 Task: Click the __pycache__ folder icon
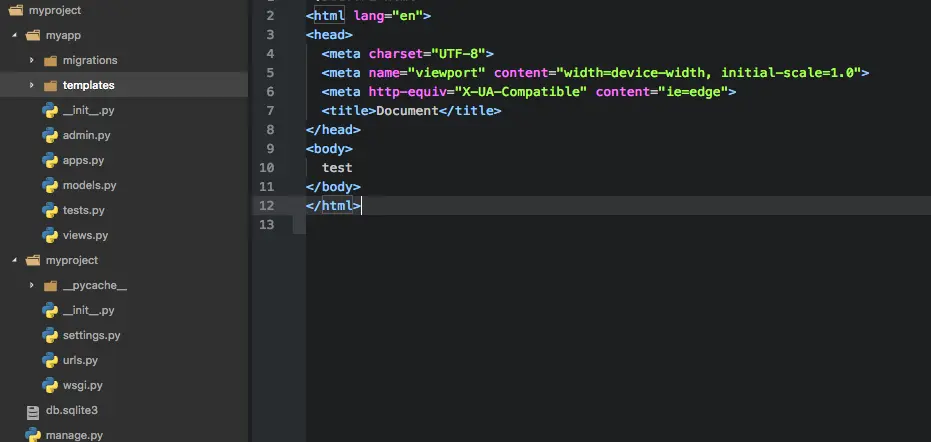coord(50,286)
